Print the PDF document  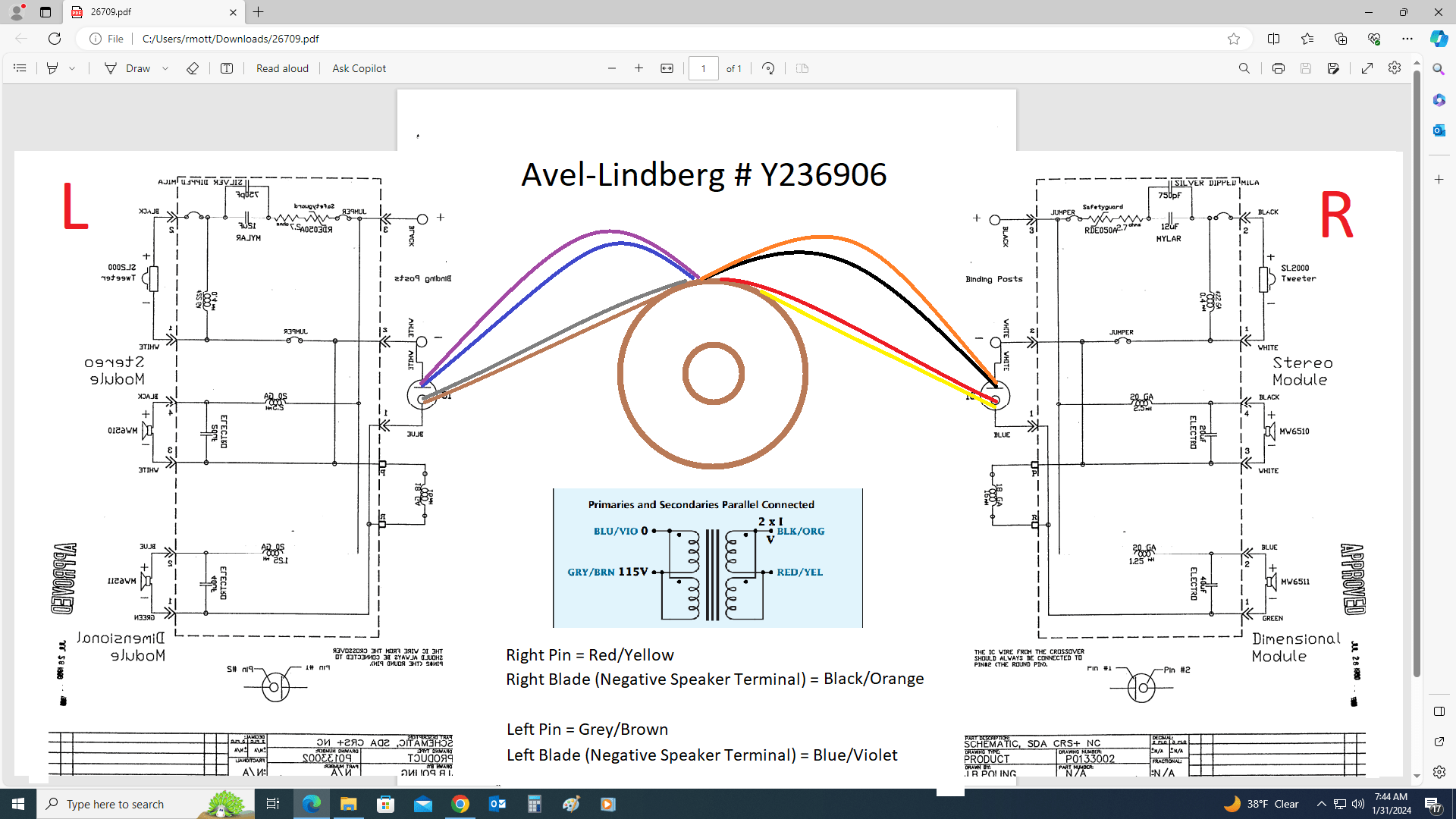[x=1279, y=68]
